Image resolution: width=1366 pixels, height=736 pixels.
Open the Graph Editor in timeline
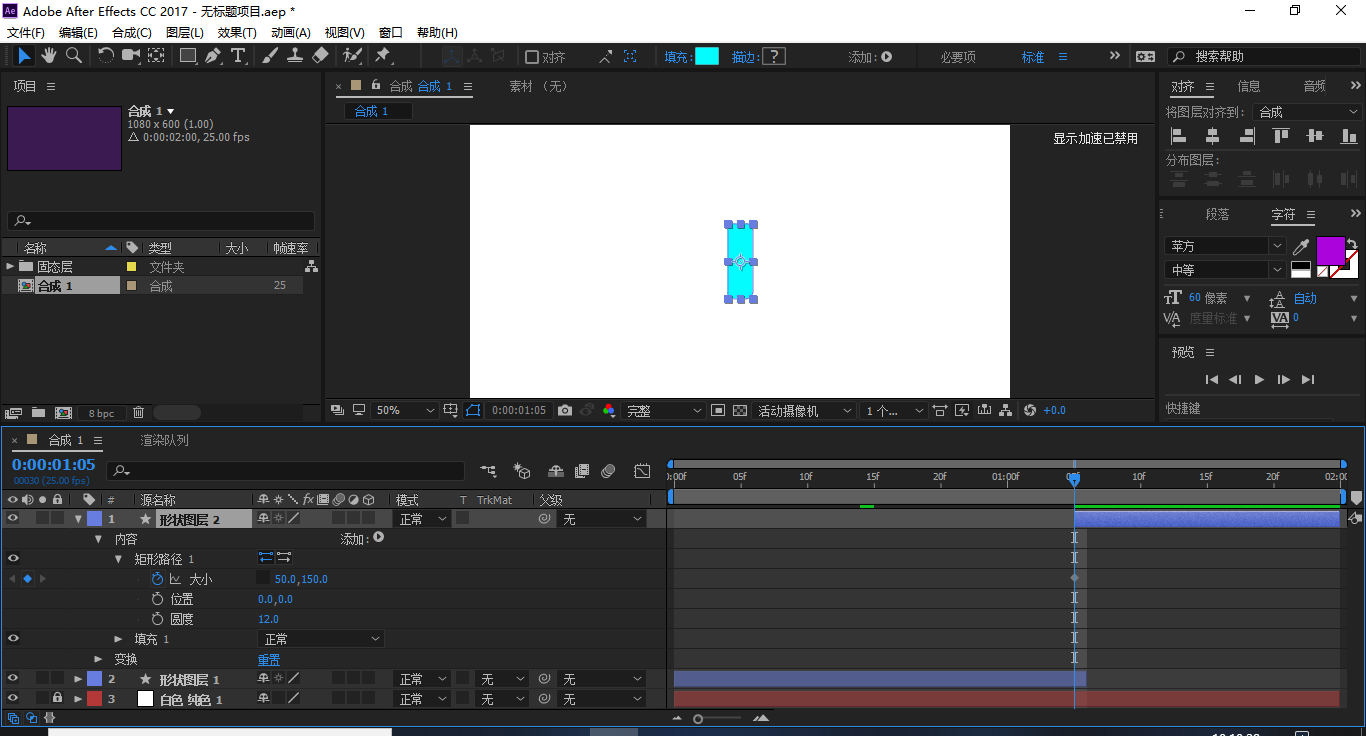[x=642, y=470]
